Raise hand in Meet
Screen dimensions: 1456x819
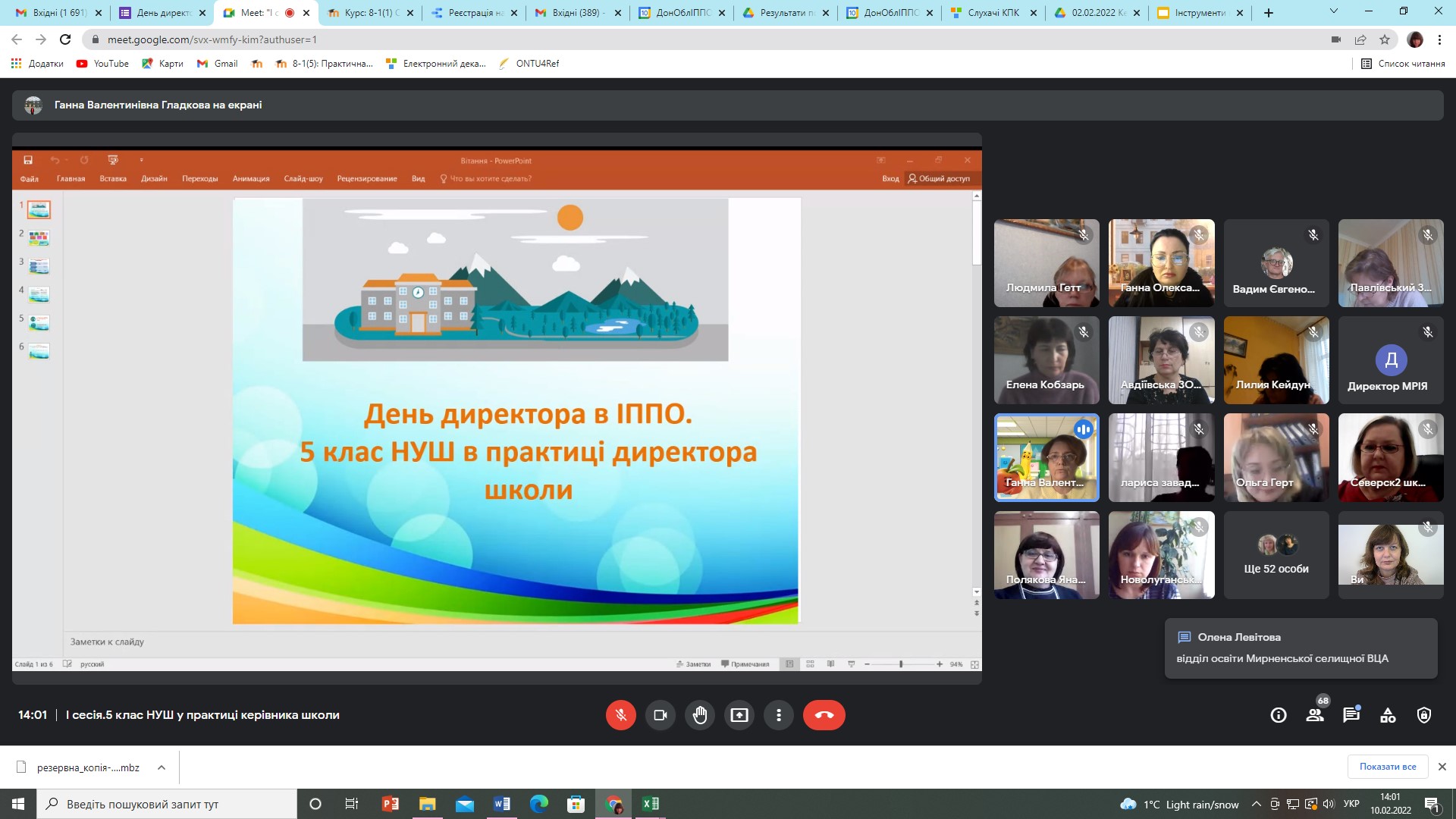point(700,715)
